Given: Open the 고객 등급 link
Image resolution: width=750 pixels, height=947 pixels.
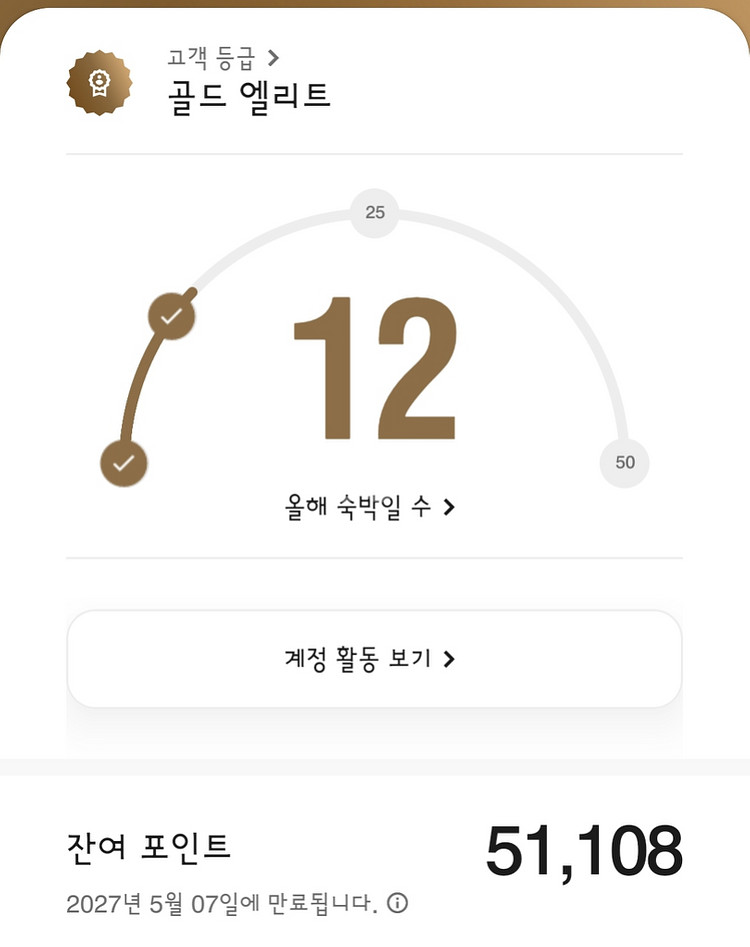Looking at the screenshot, I should pos(223,58).
